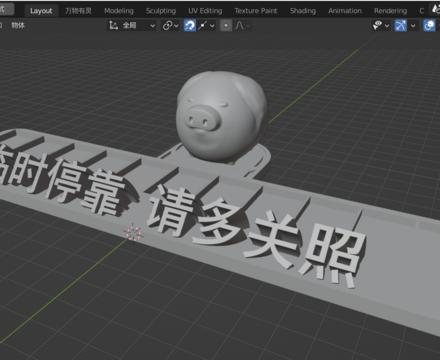Viewport: 440px width, 360px height.
Task: Click the transform orientation axes icon
Action: (x=113, y=26)
